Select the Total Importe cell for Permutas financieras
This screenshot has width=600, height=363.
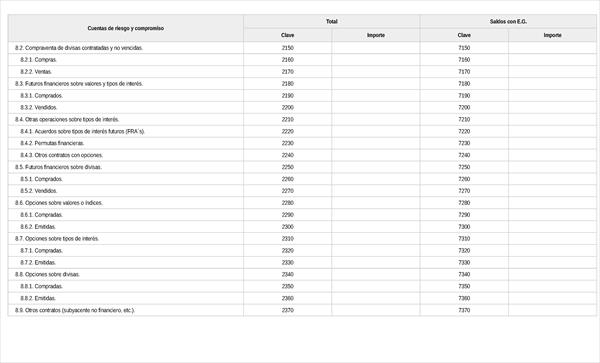point(376,143)
